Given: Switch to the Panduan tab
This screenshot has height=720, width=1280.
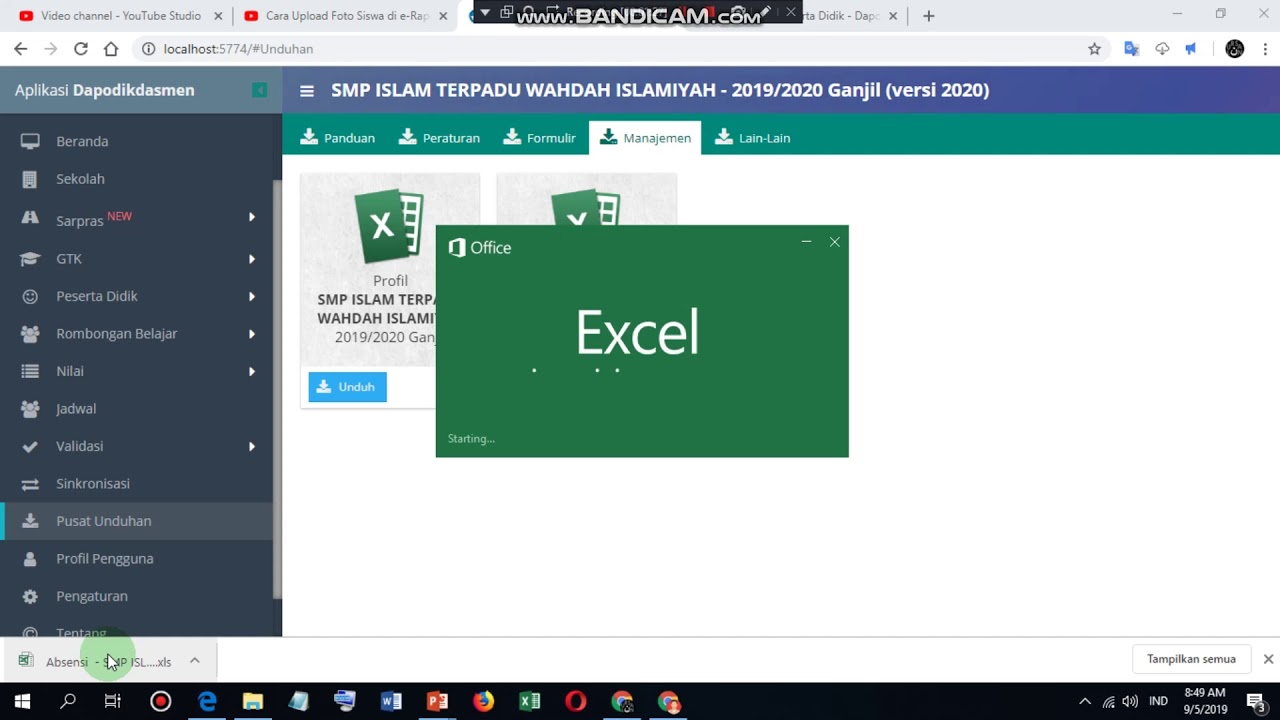Looking at the screenshot, I should (338, 138).
